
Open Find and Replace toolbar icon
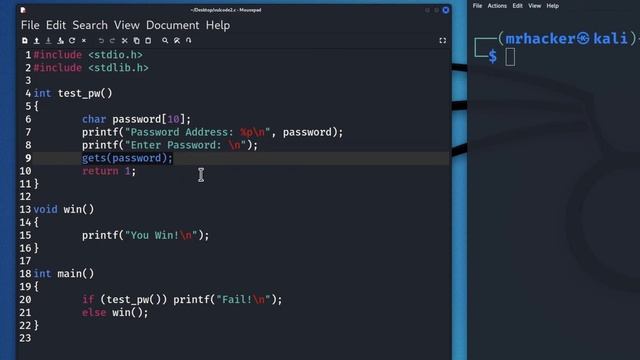coord(177,41)
